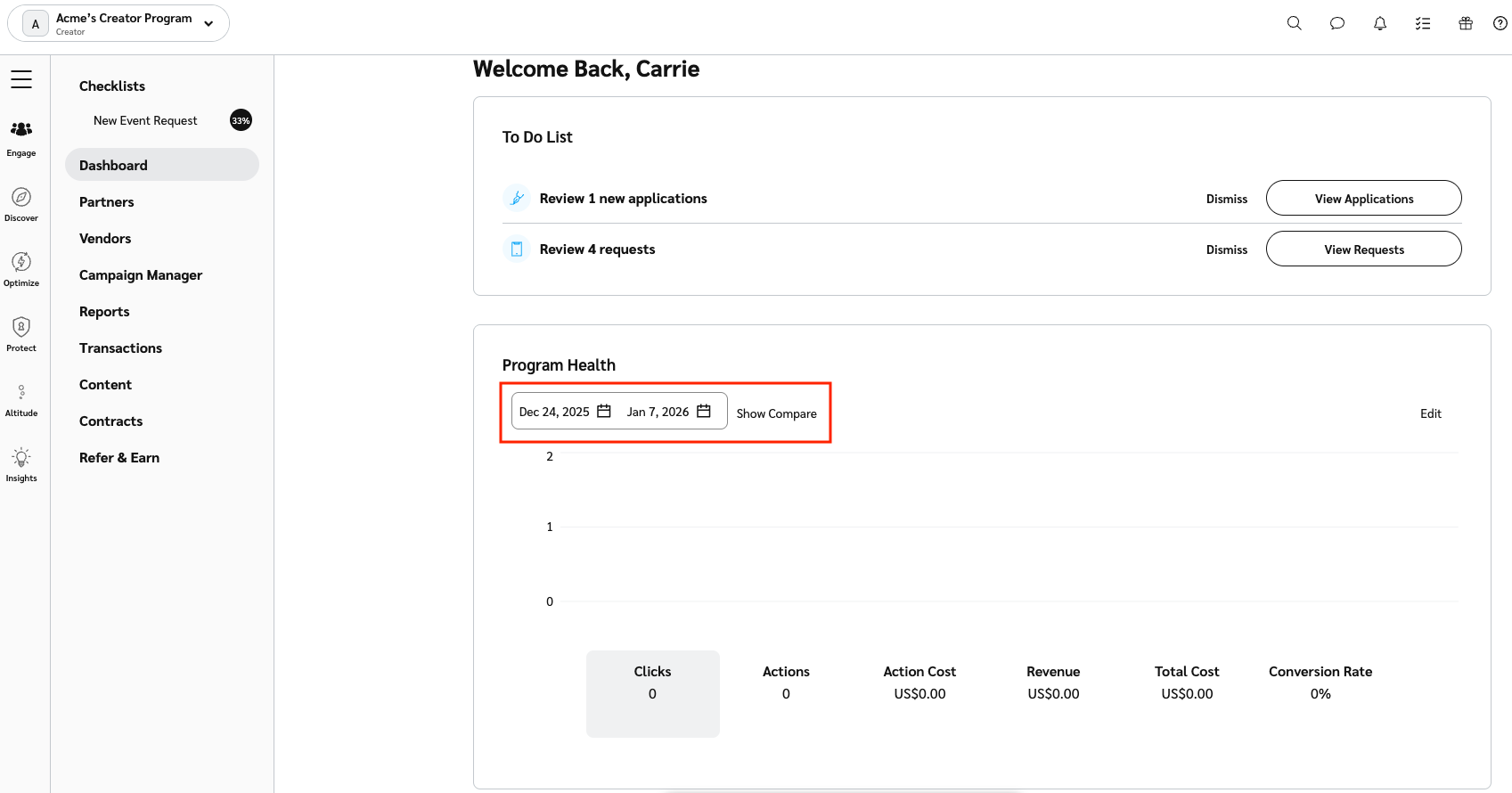This screenshot has height=793, width=1512.
Task: Click the View Applications button
Action: click(x=1363, y=199)
